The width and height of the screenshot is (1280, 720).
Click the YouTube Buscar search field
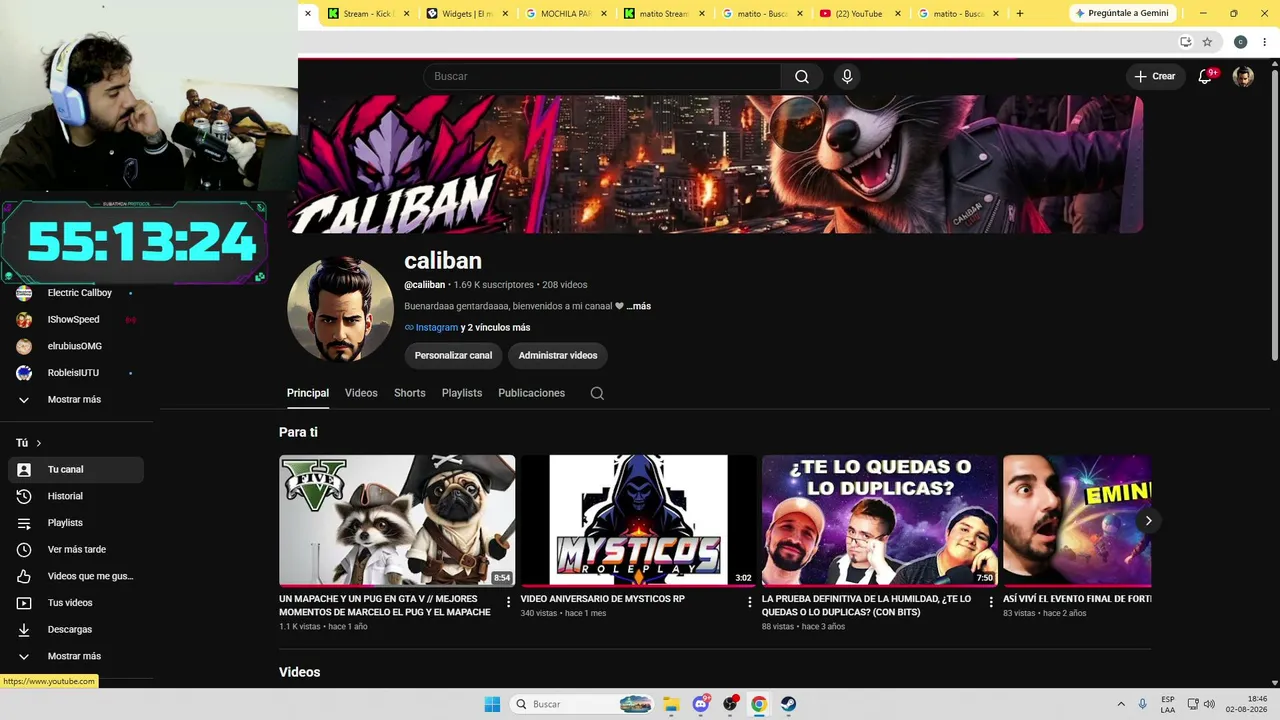point(602,77)
